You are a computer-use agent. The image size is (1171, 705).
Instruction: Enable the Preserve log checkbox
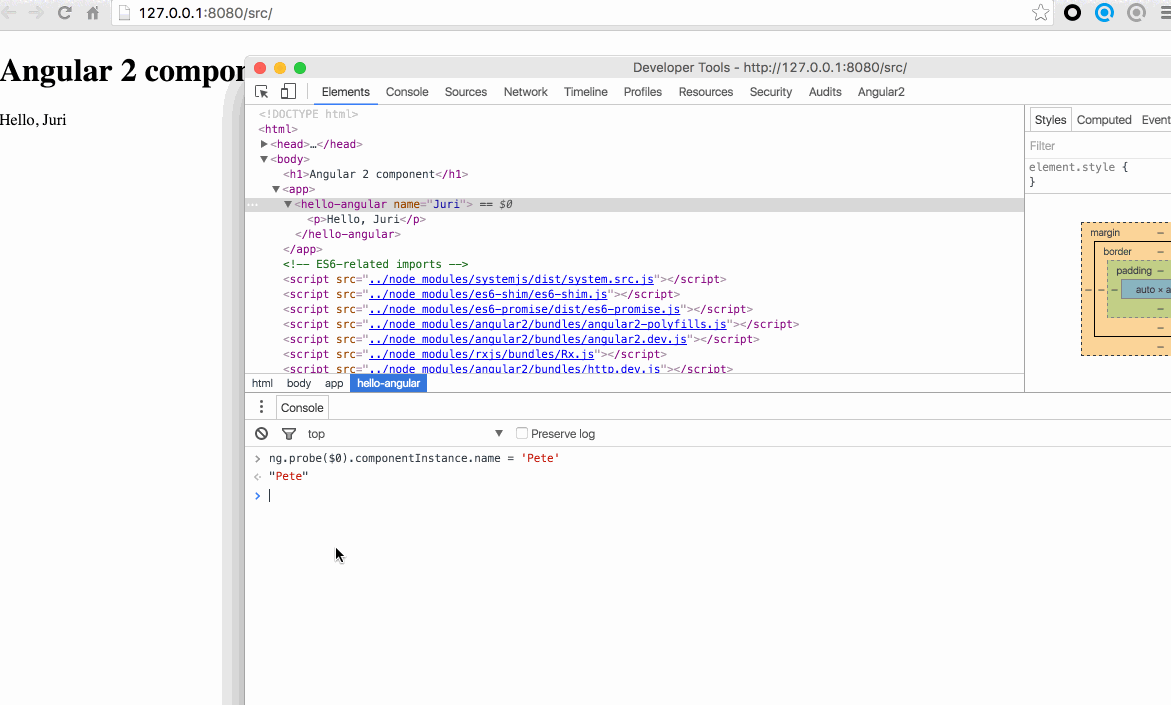(x=522, y=434)
